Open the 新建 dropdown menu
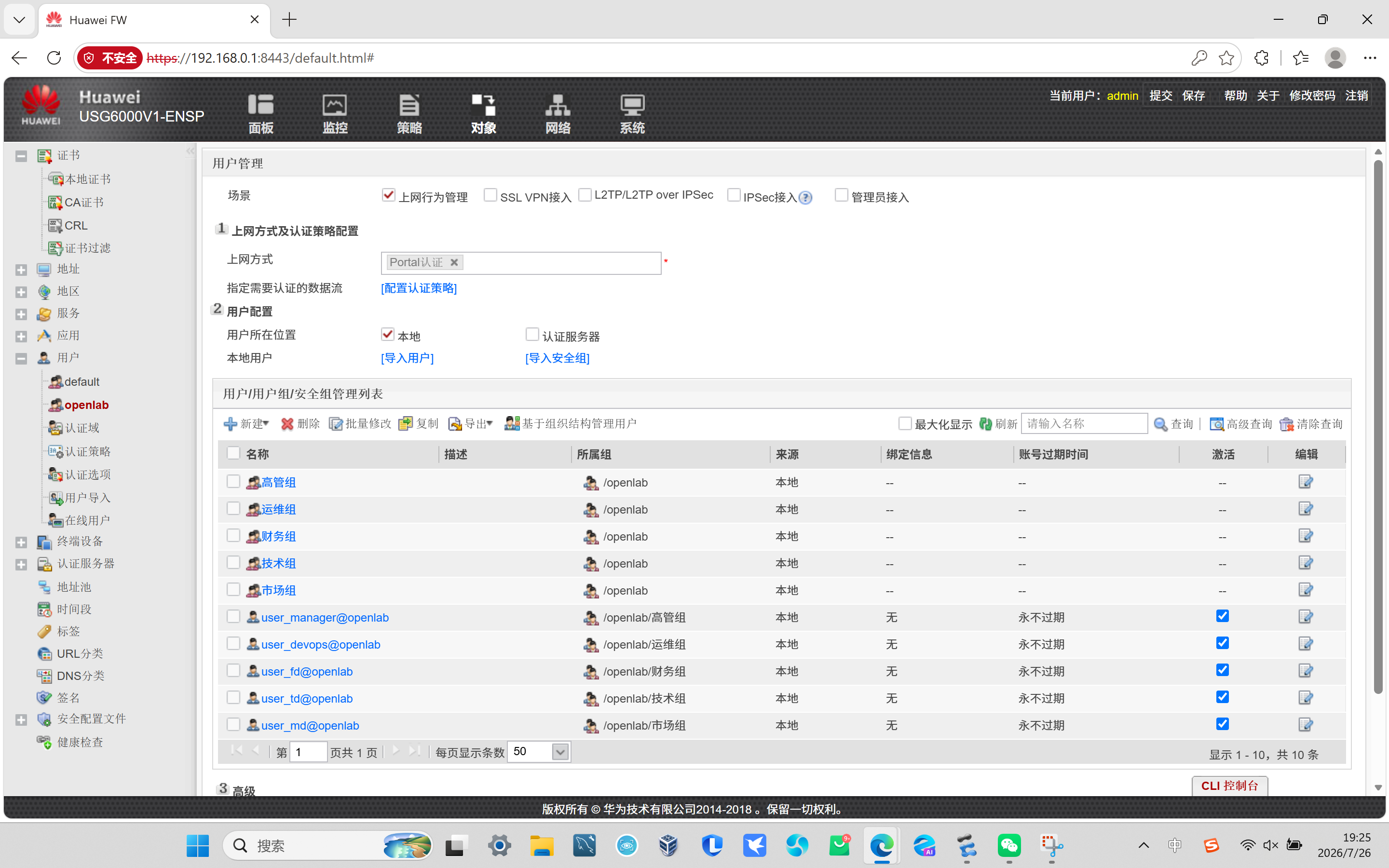 point(246,424)
